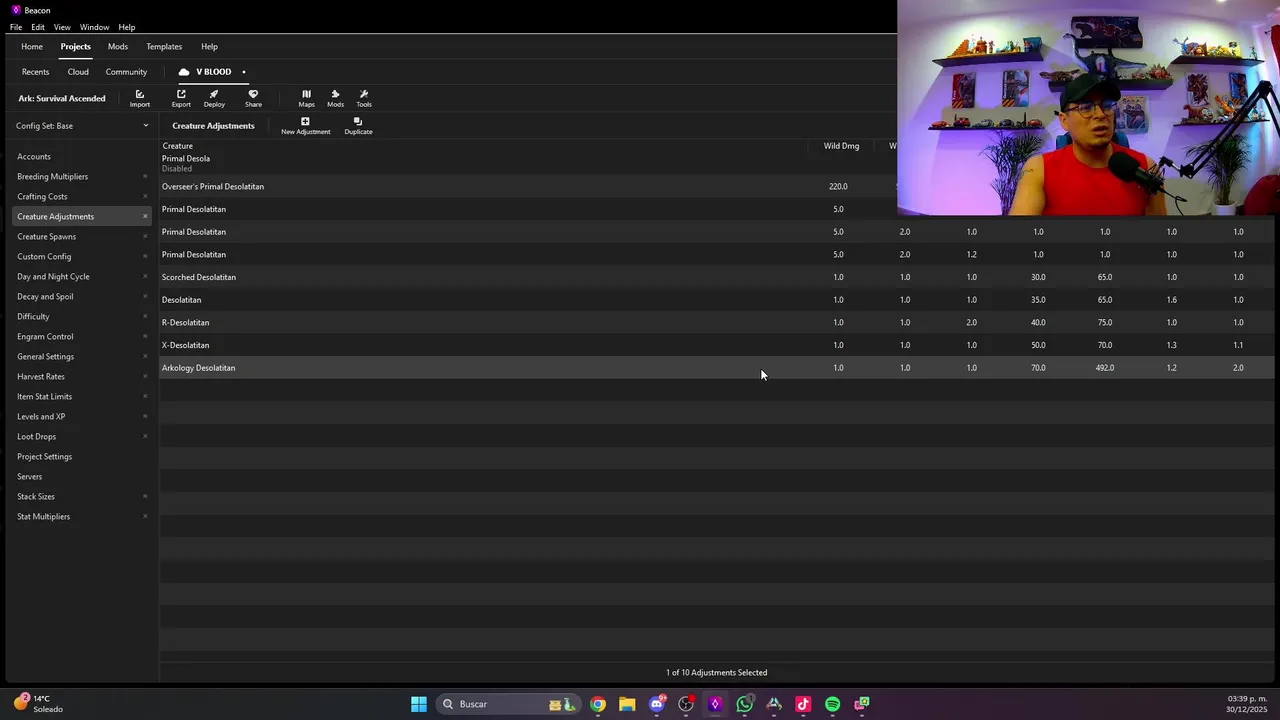
Task: Click the New Adjustment plus icon
Action: (x=305, y=125)
